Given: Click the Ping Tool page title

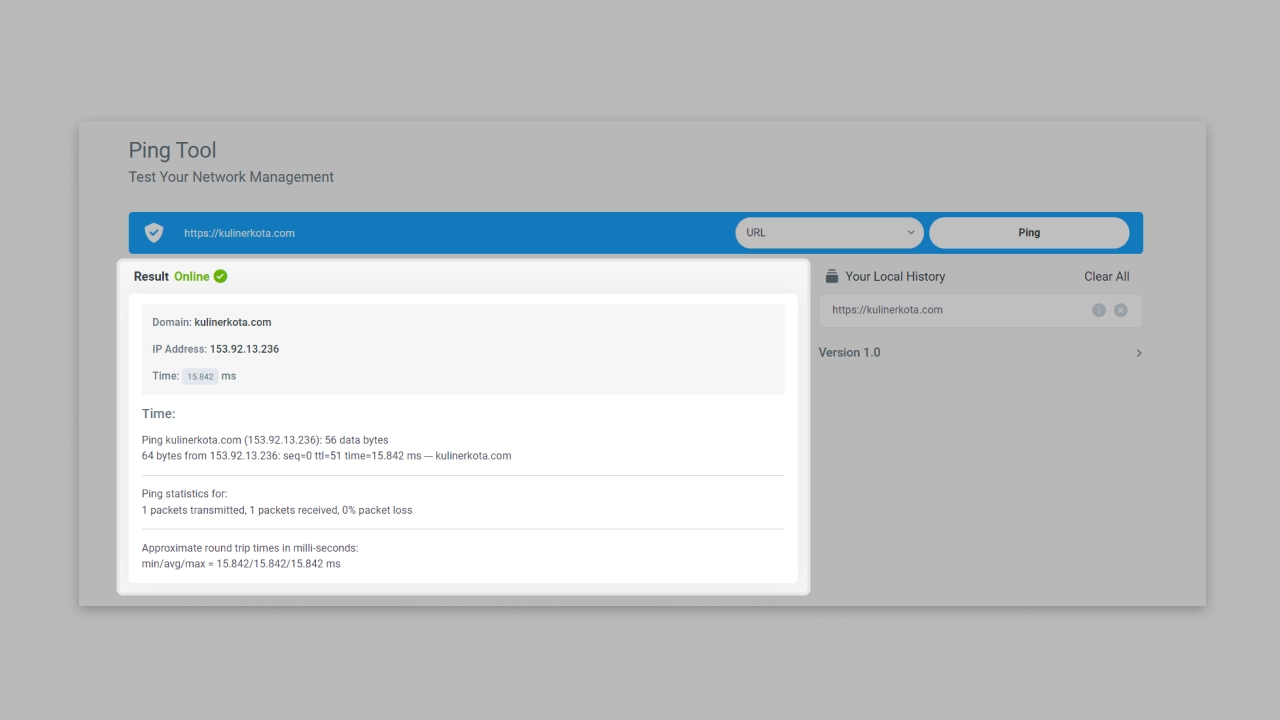Looking at the screenshot, I should click(x=172, y=150).
